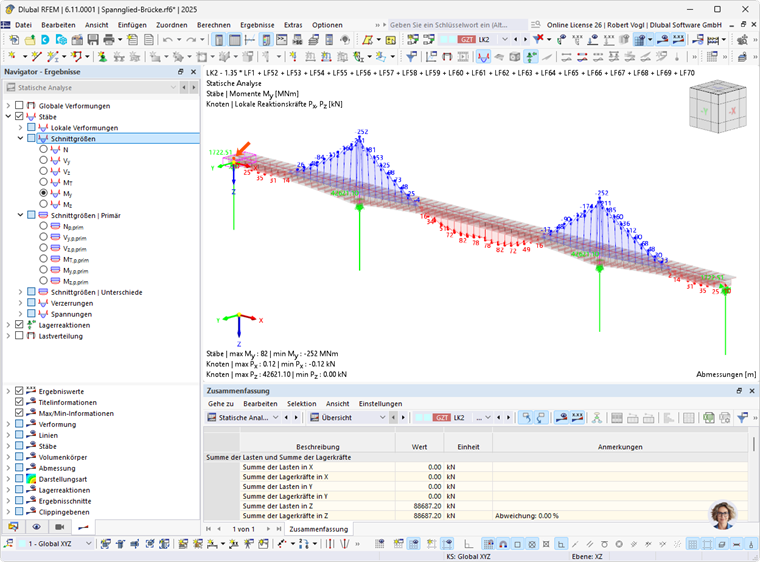Click the Darstellungsart color icon
Viewport: 760px width, 562px height.
[31, 479]
